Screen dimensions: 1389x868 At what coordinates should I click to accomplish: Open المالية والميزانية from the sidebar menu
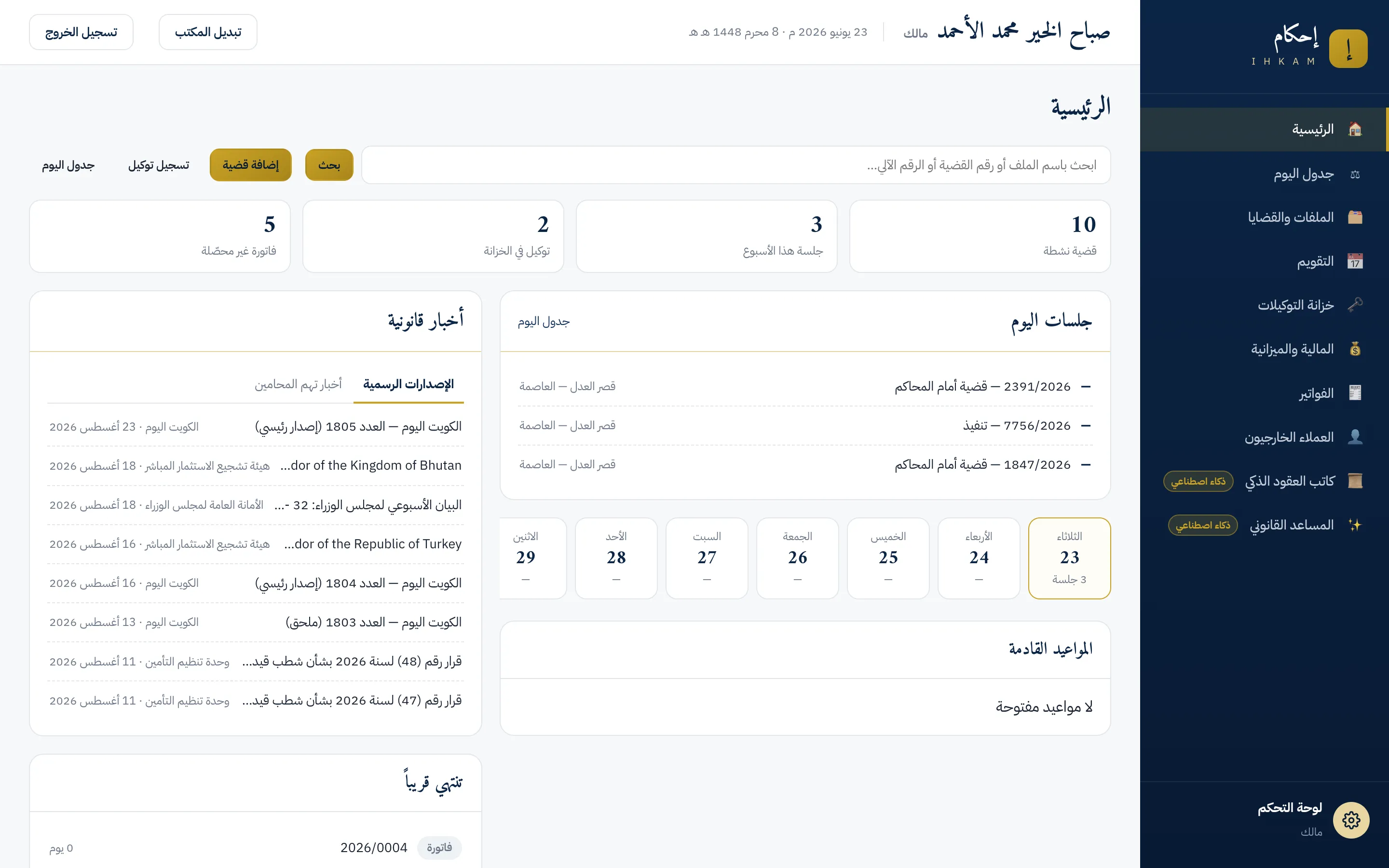[x=1264, y=349]
